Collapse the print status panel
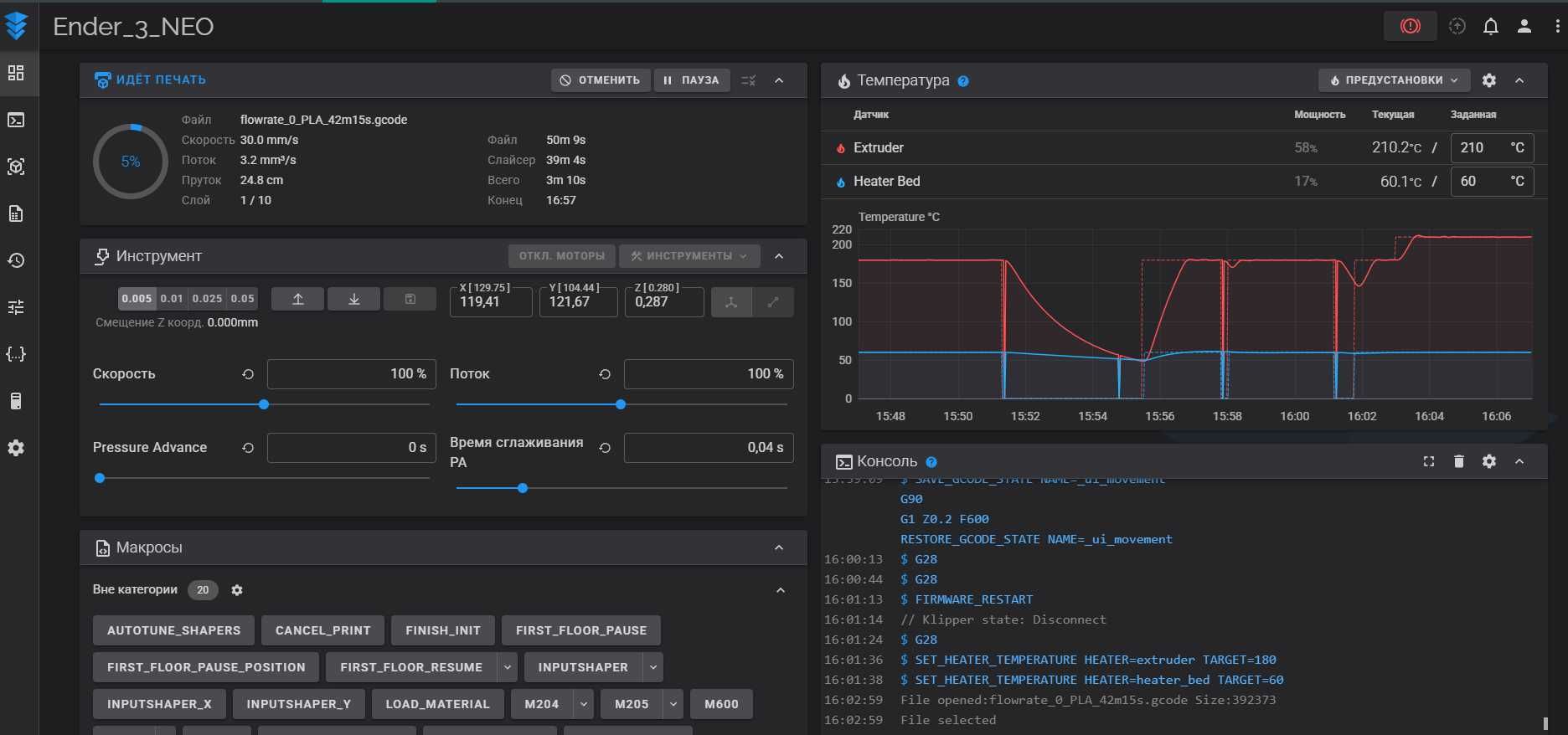Screen dimensions: 1568x735 (x=779, y=80)
